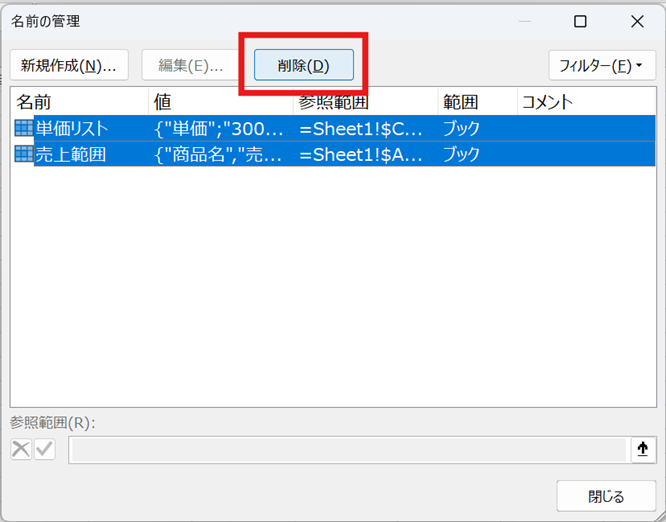The height and width of the screenshot is (522, 666).
Task: Click the 新規作成(N)... button
Action: (x=69, y=66)
